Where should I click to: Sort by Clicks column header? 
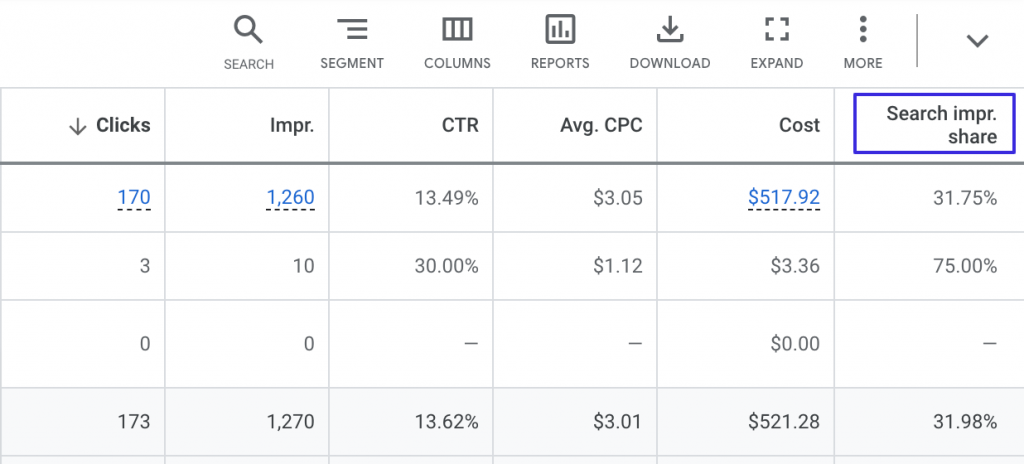tap(123, 126)
